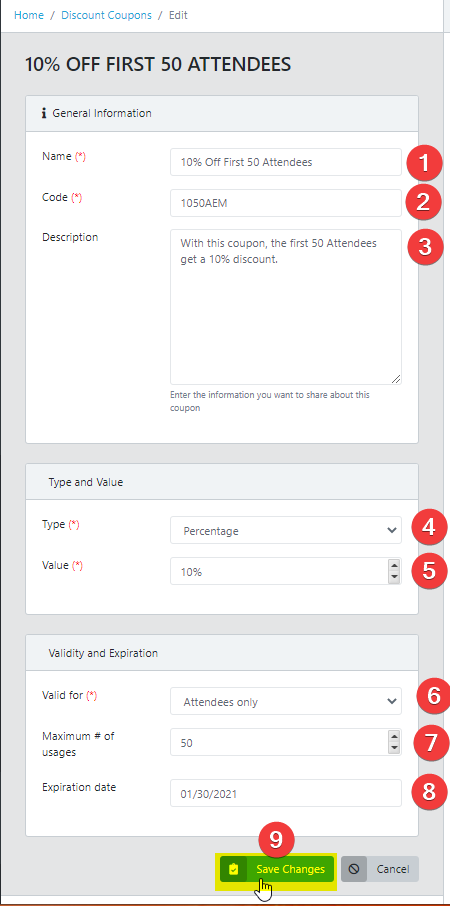Screen dimensions: 450x906
Task: Click the Save Changes button
Action: (x=277, y=869)
